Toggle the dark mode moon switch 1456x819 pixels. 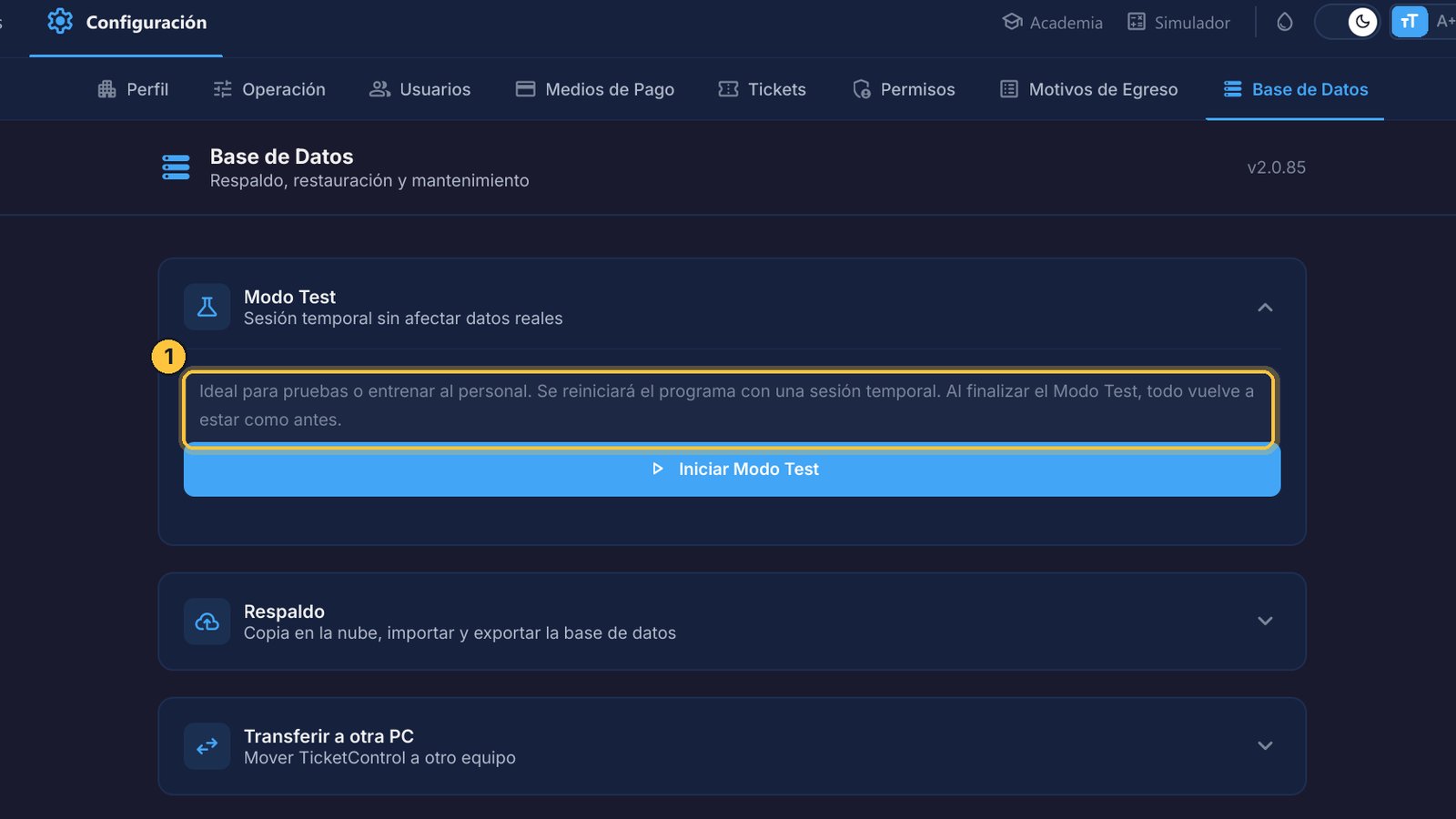1347,22
